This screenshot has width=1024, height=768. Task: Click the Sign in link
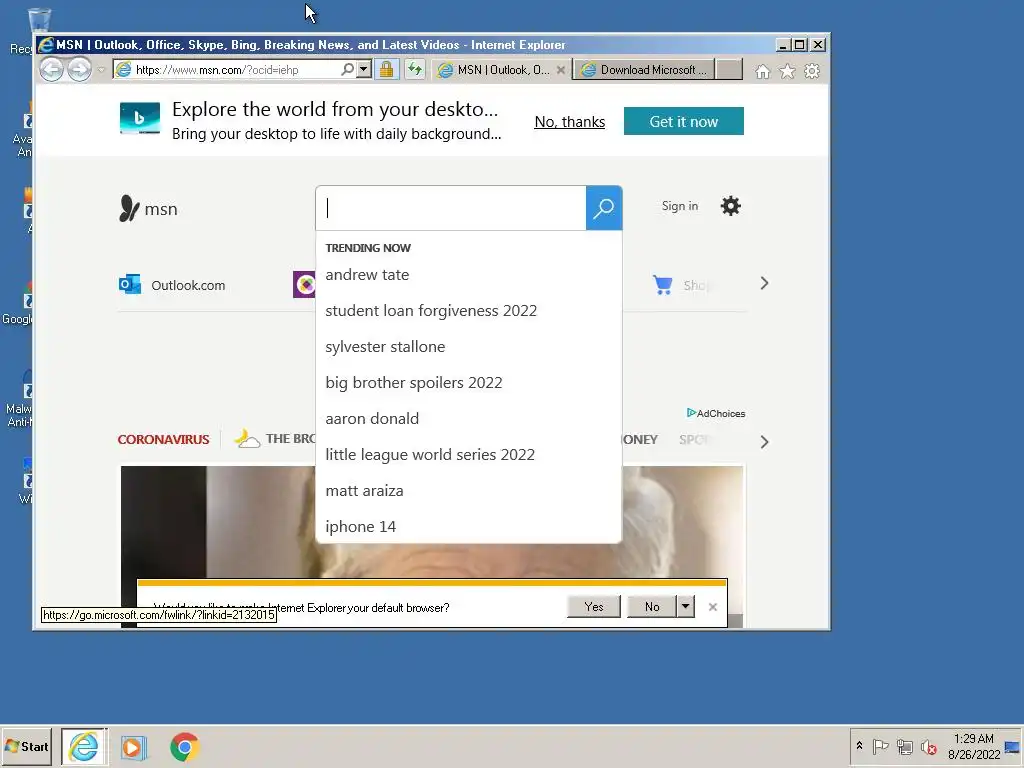click(680, 206)
